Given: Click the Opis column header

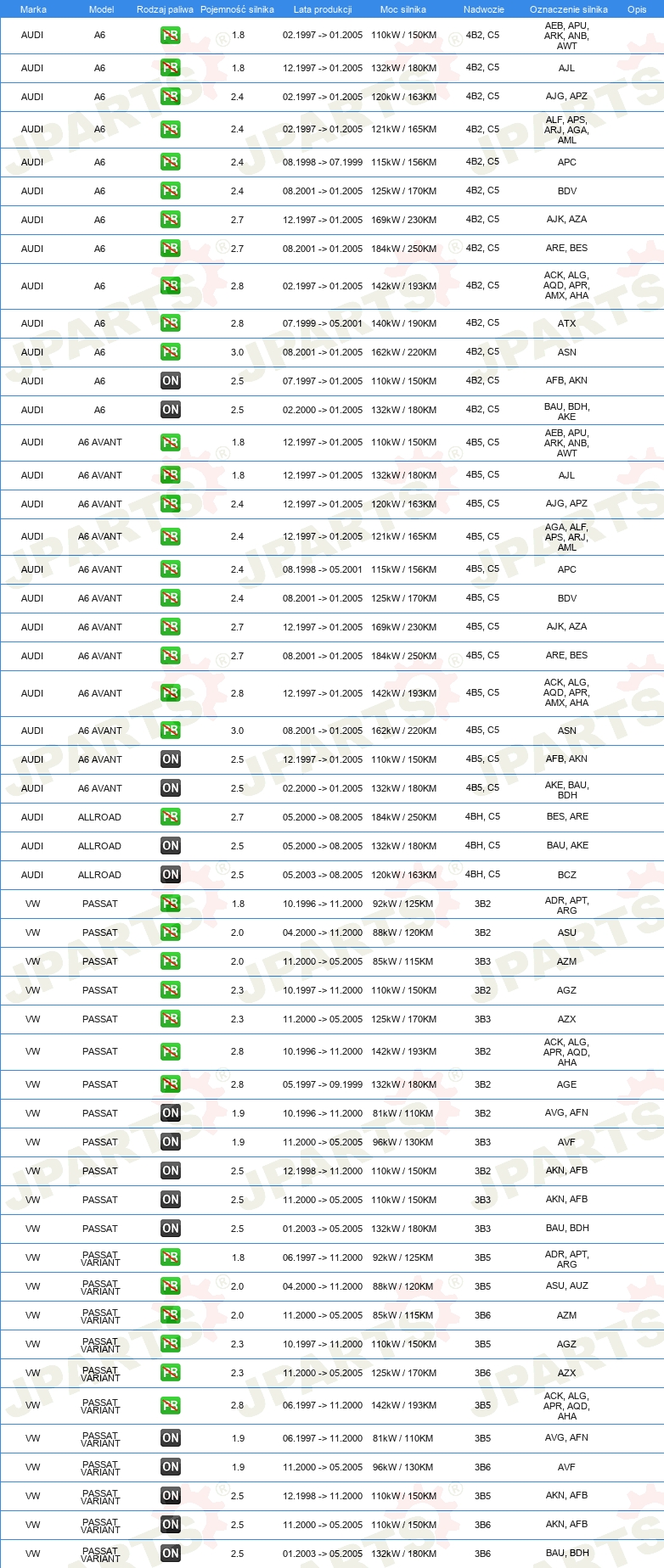Looking at the screenshot, I should [x=637, y=9].
